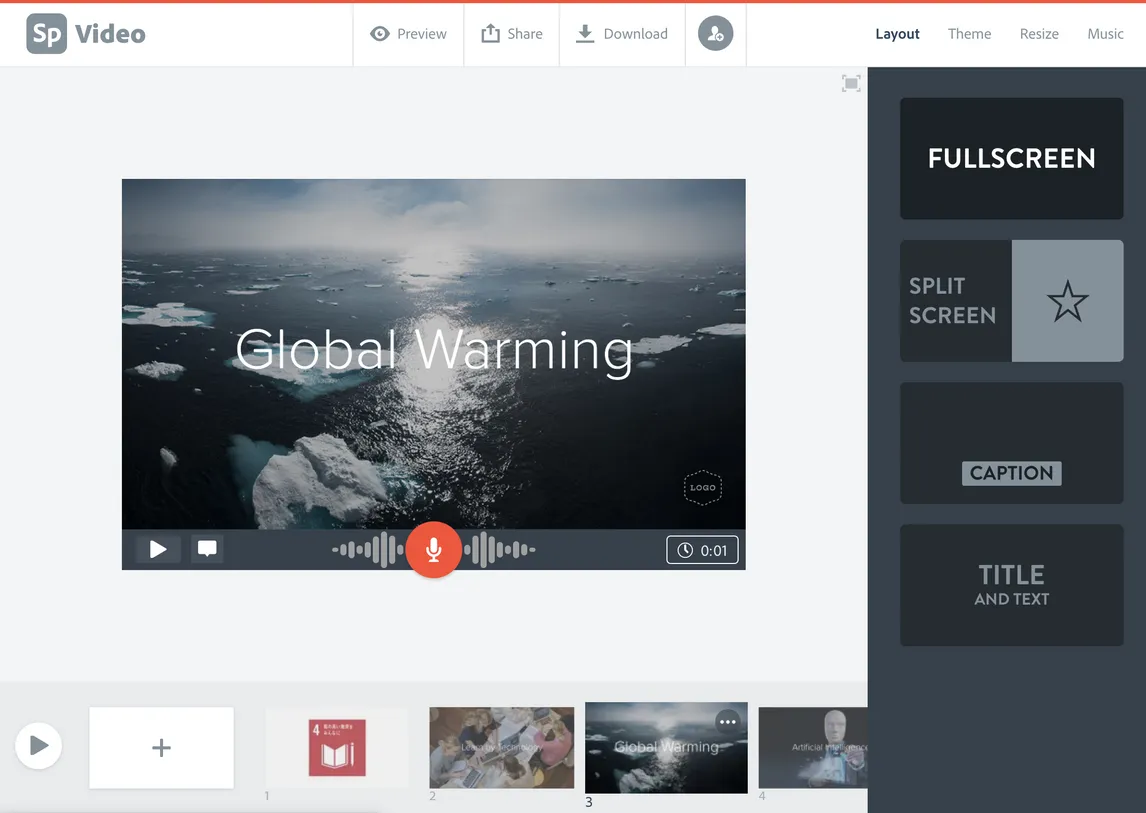
Task: Click the LOGO placeholder badge on the video
Action: [x=702, y=488]
